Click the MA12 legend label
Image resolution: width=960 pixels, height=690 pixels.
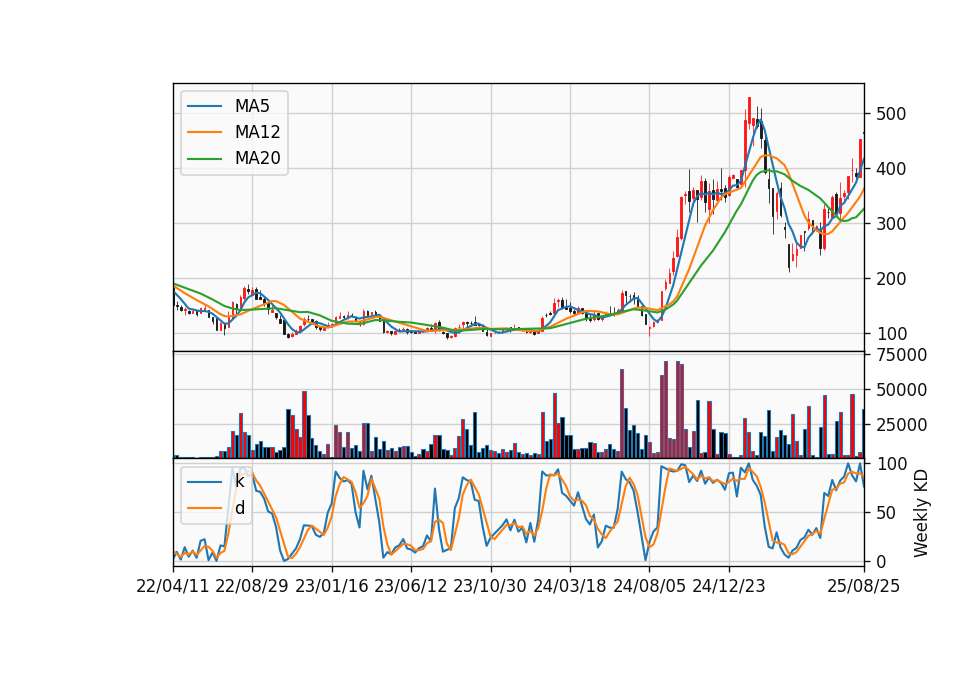[257, 132]
